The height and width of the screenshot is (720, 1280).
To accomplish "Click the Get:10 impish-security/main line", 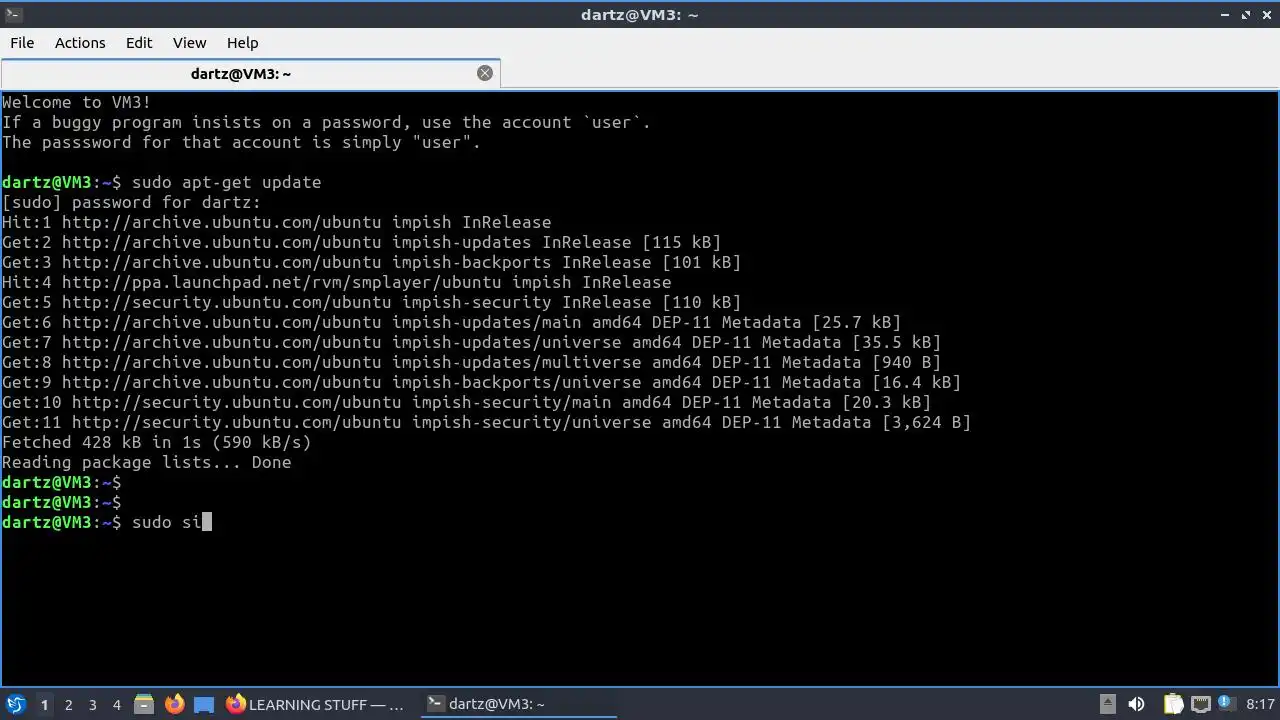I will coord(466,402).
